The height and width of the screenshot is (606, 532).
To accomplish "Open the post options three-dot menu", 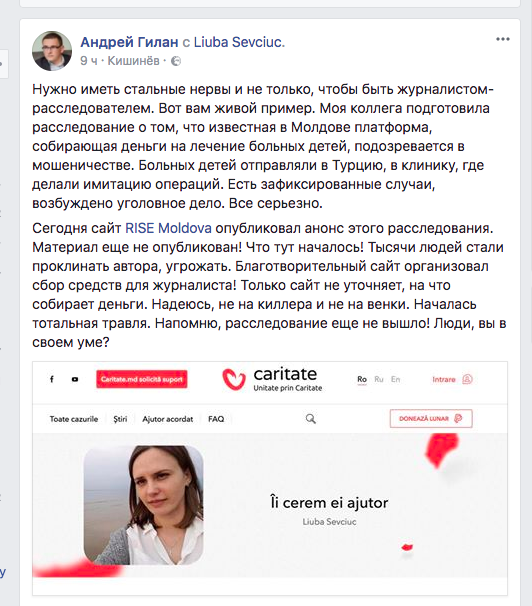I will (x=503, y=39).
